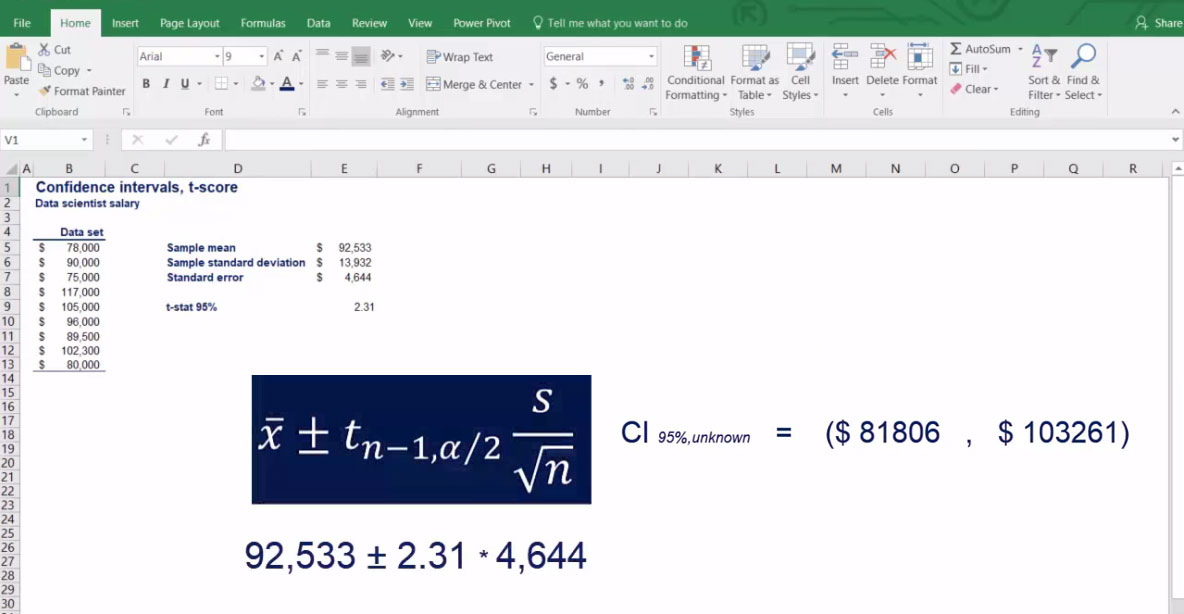Click the Cut scissors icon
The height and width of the screenshot is (614, 1184).
(45, 50)
